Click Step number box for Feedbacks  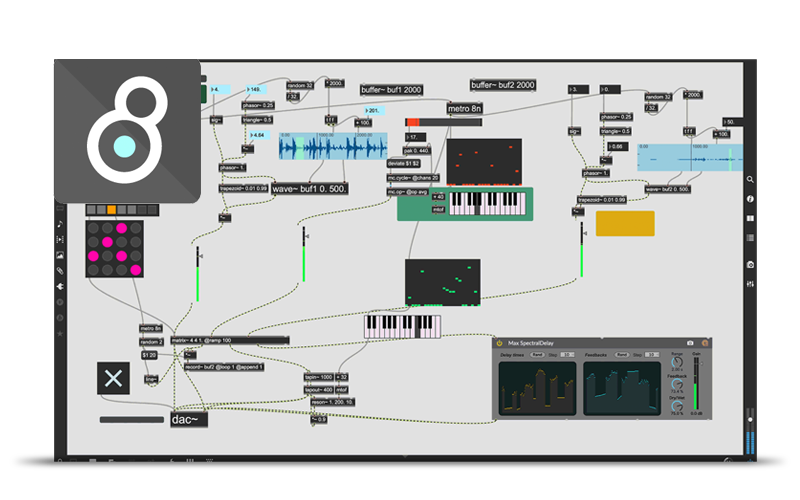click(652, 355)
